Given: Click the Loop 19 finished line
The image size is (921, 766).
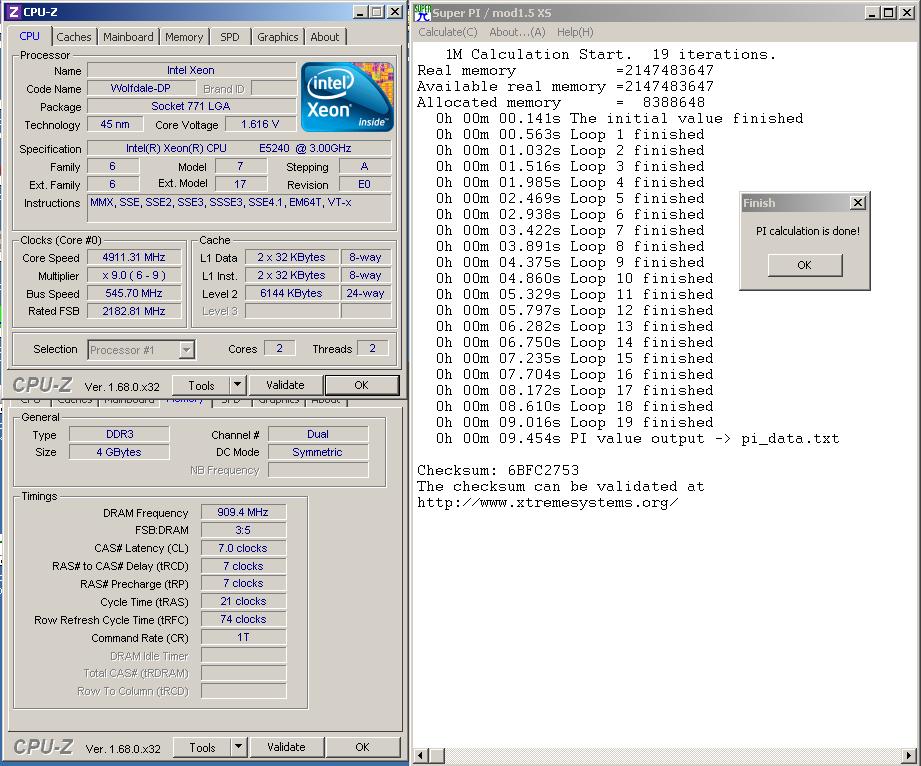Looking at the screenshot, I should [574, 422].
